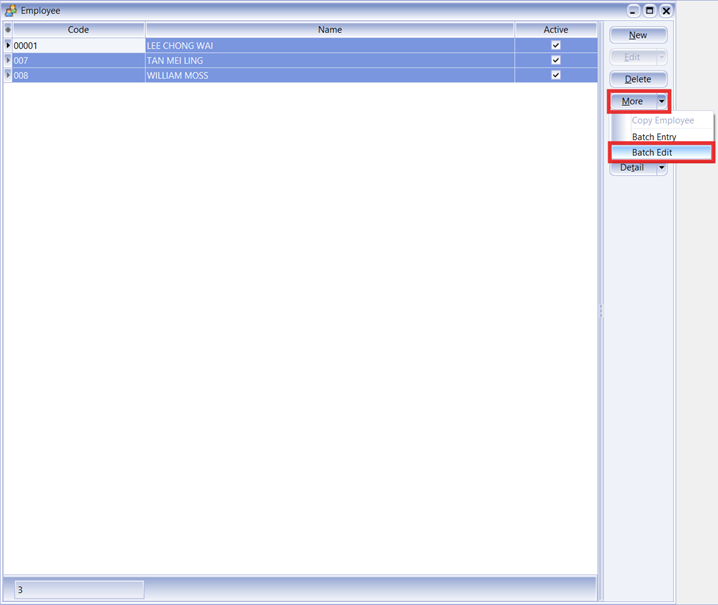The height and width of the screenshot is (605, 718).
Task: Click the panel splitter handle beside the grid
Action: pyautogui.click(x=600, y=311)
